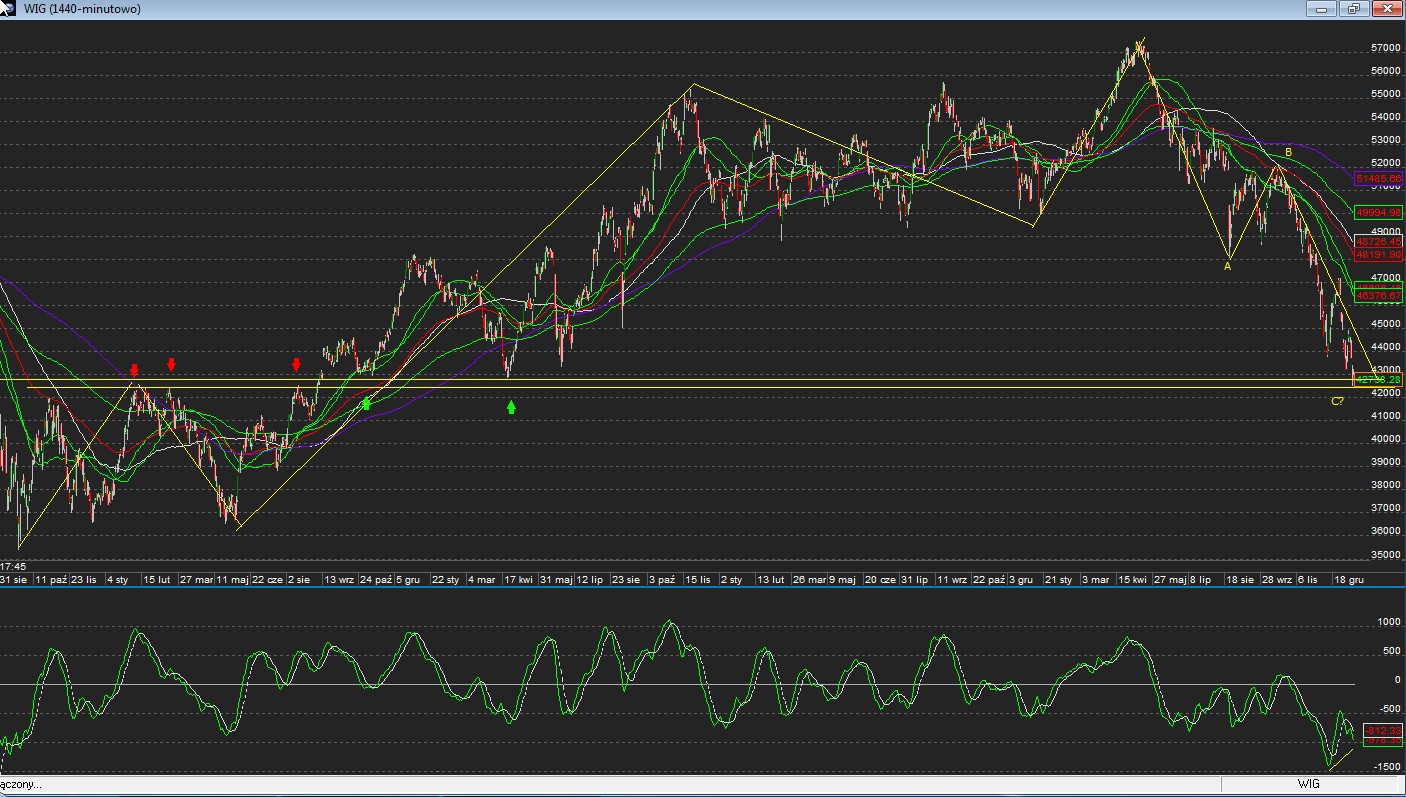Select '3 paź' on the time axis

click(x=662, y=580)
